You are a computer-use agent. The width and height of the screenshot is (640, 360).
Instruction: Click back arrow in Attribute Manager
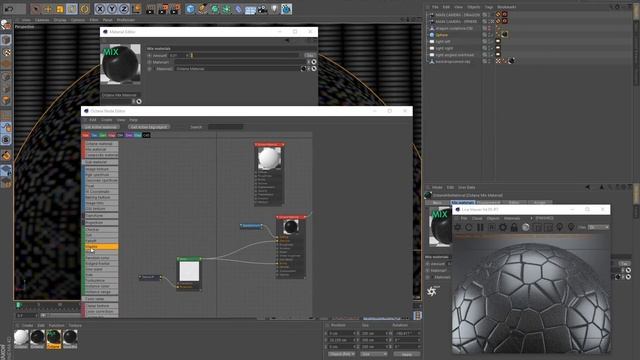(x=588, y=187)
